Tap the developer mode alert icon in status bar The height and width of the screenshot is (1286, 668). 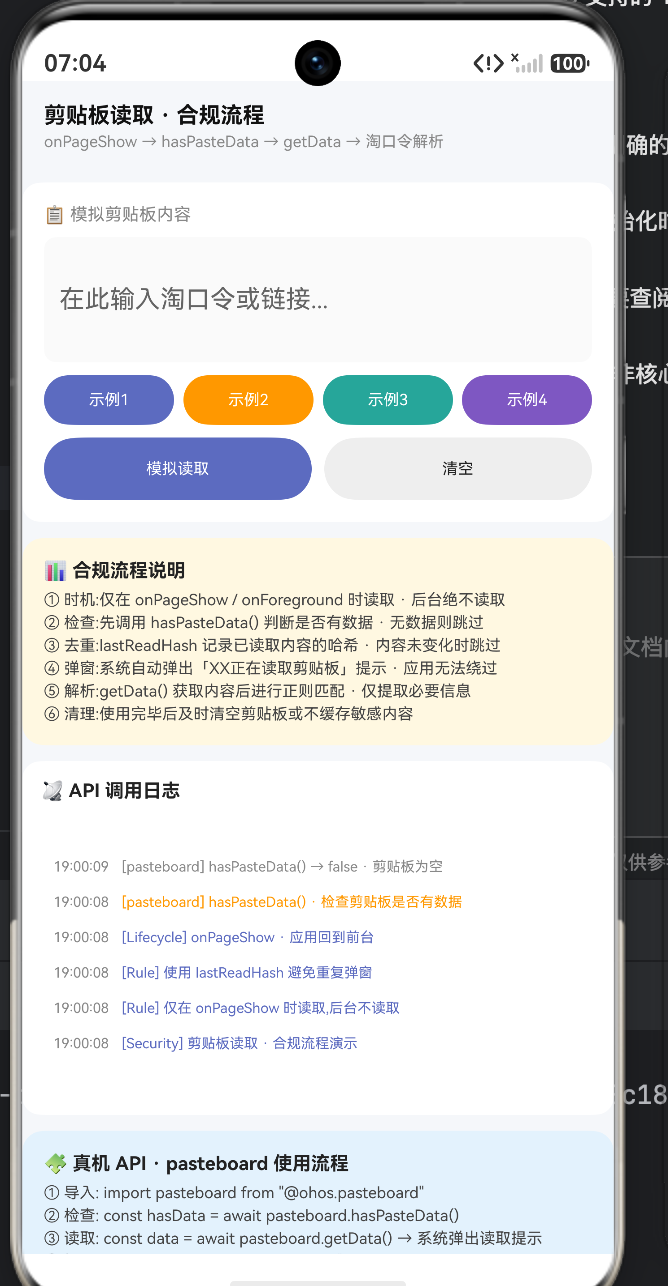(x=488, y=64)
